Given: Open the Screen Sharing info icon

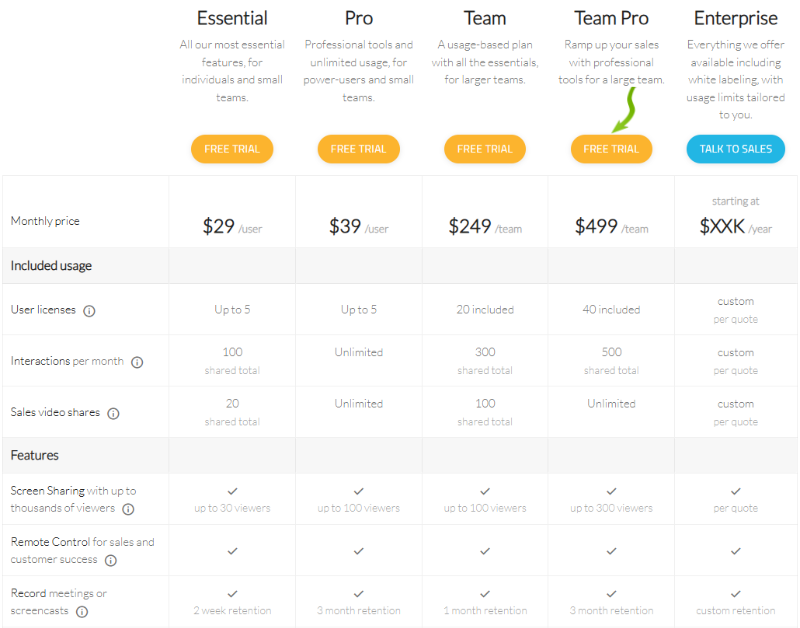Looking at the screenshot, I should (x=129, y=509).
